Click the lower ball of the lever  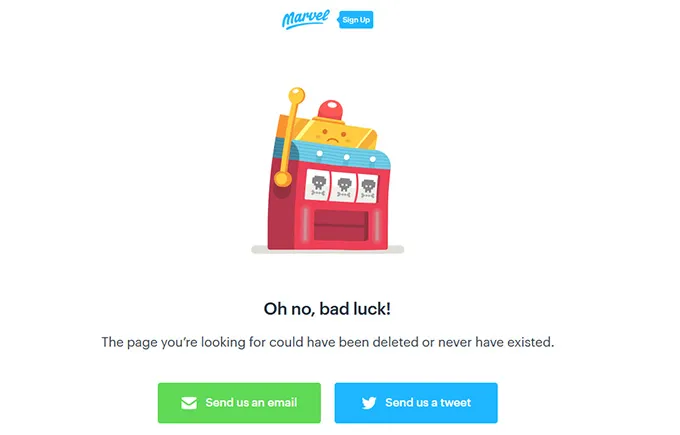[x=282, y=178]
